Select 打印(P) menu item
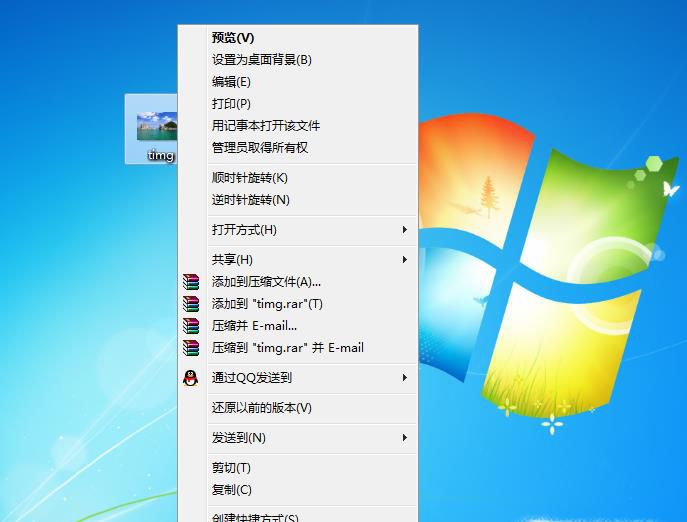687x522 pixels. pos(297,103)
